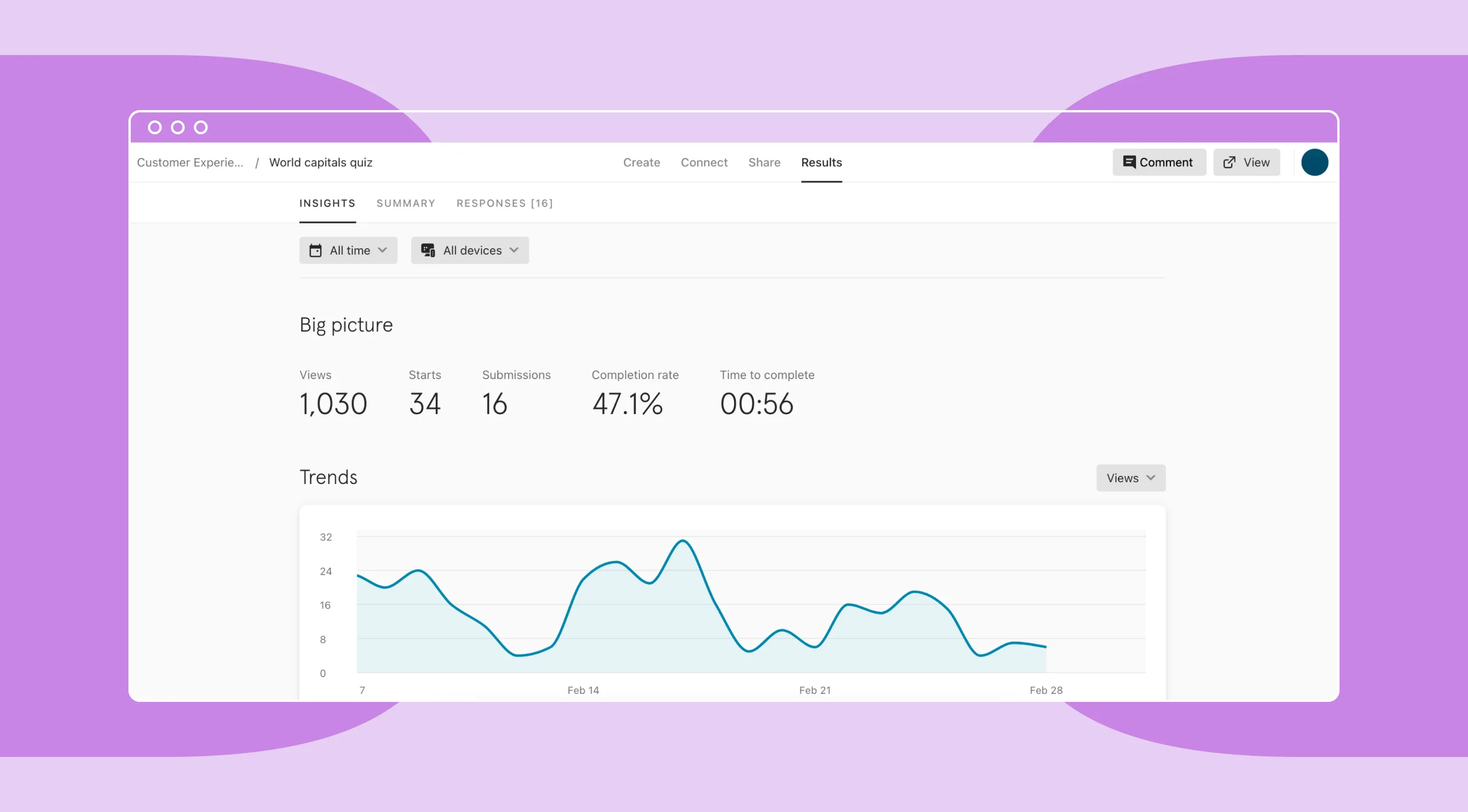Click the highest peak of the trend line
This screenshot has width=1468, height=812.
(683, 541)
